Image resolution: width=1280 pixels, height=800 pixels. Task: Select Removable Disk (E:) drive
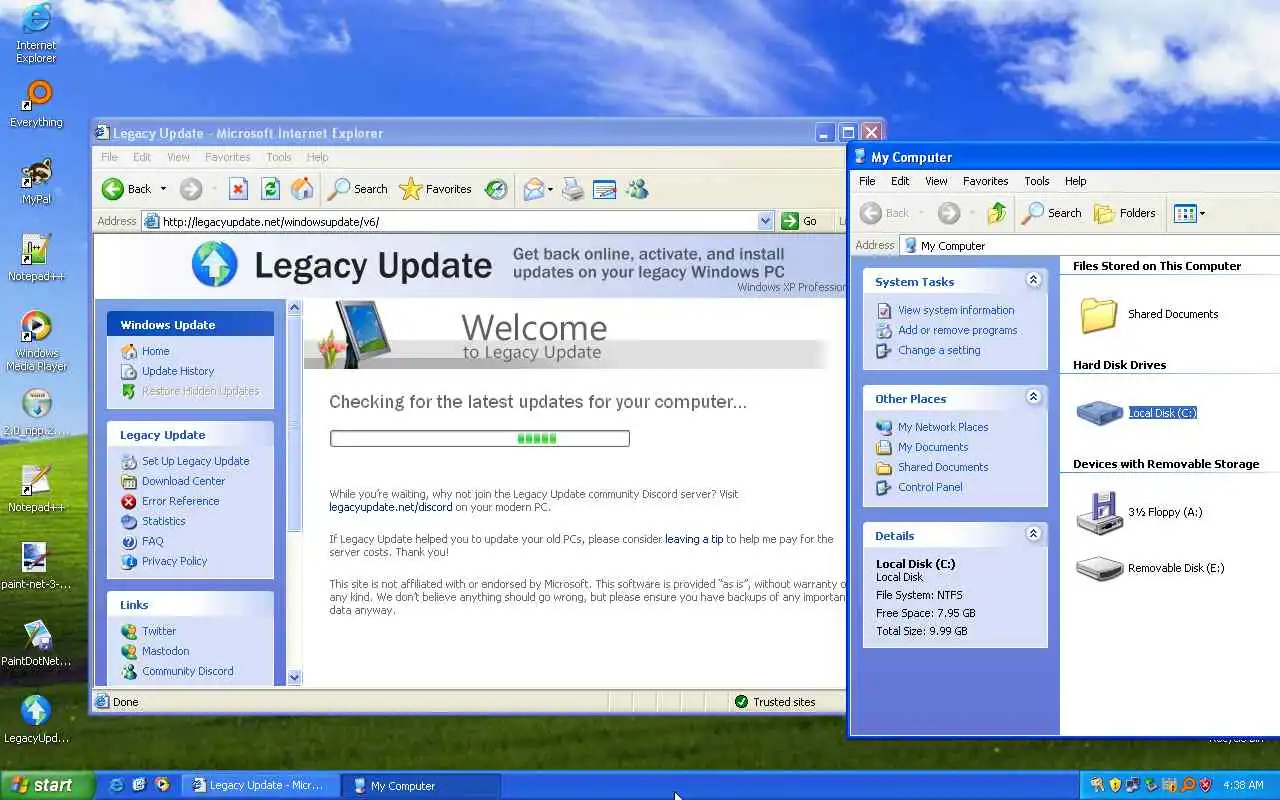point(1151,568)
